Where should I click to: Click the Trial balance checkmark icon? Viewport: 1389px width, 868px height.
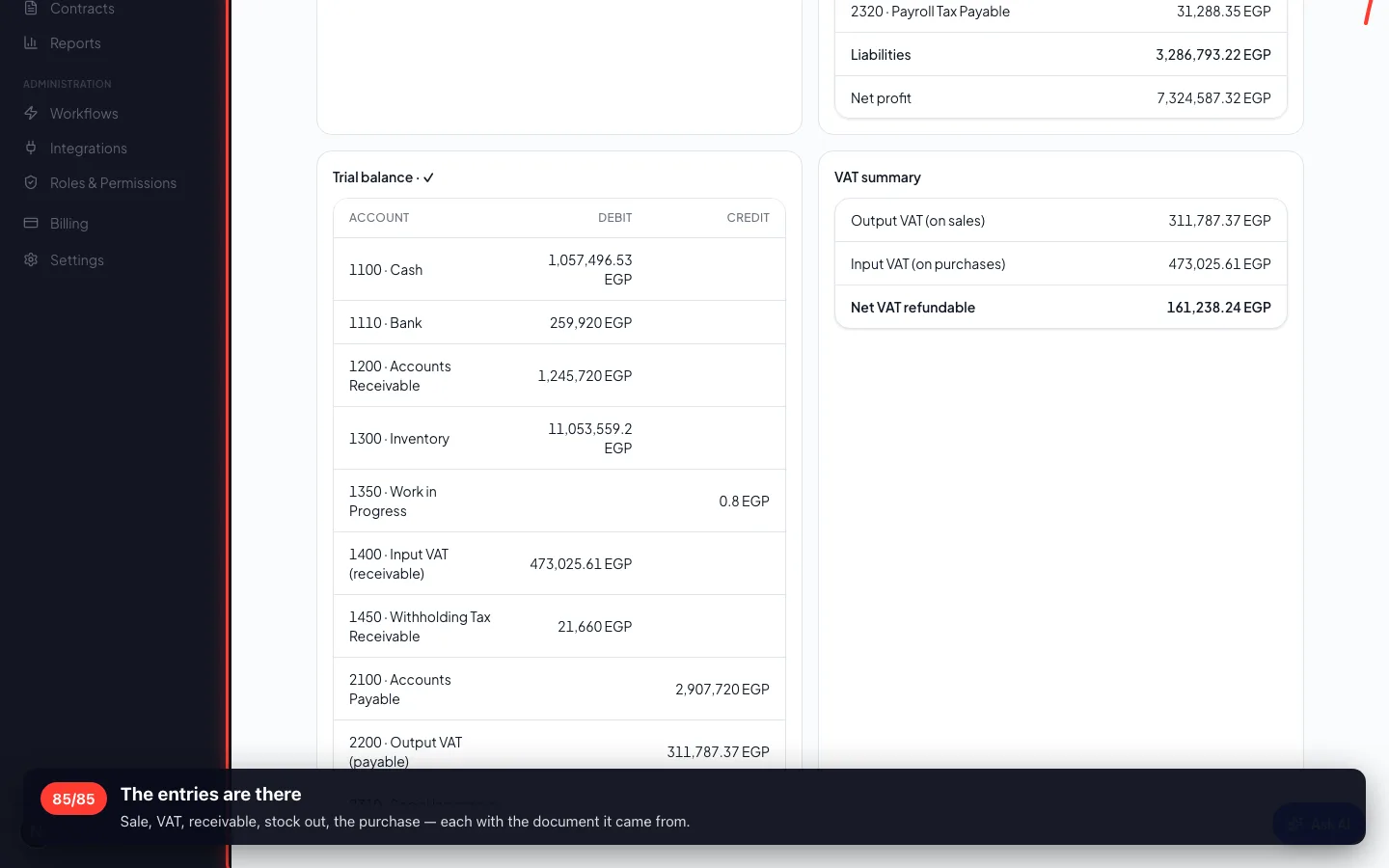(x=428, y=177)
